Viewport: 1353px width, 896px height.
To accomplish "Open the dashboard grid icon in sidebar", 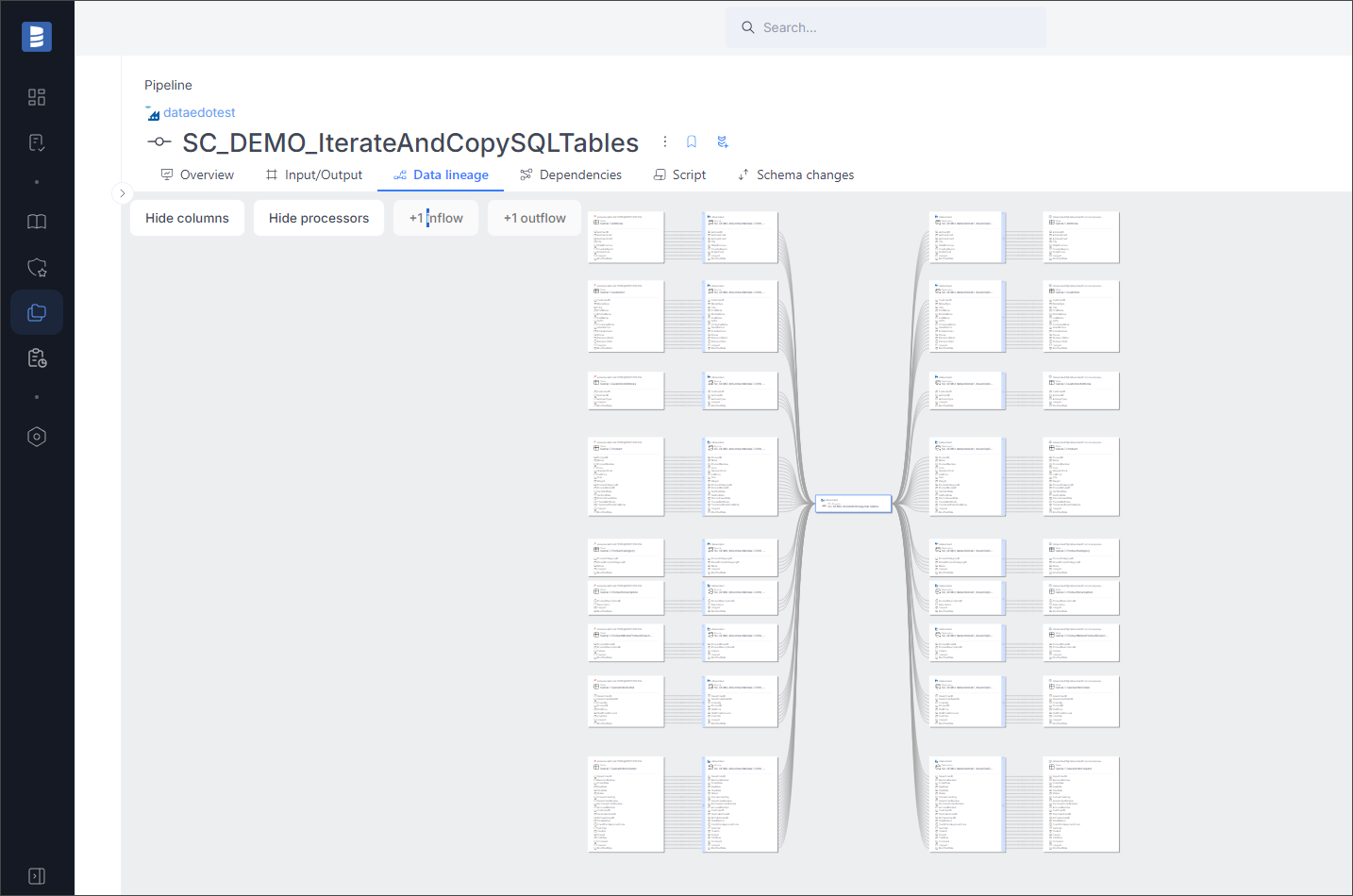I will point(37,97).
